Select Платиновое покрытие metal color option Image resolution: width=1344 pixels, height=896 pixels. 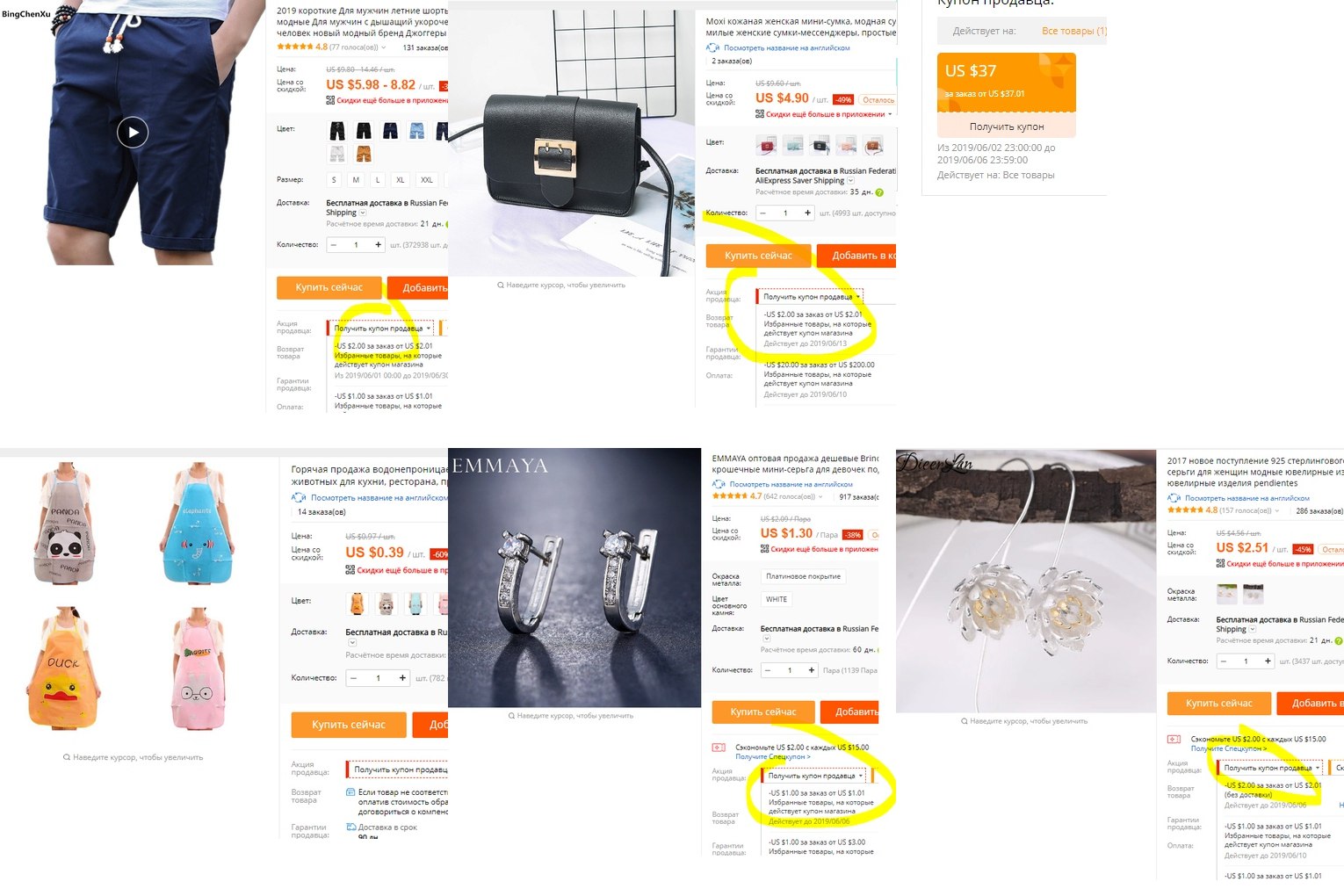803,576
